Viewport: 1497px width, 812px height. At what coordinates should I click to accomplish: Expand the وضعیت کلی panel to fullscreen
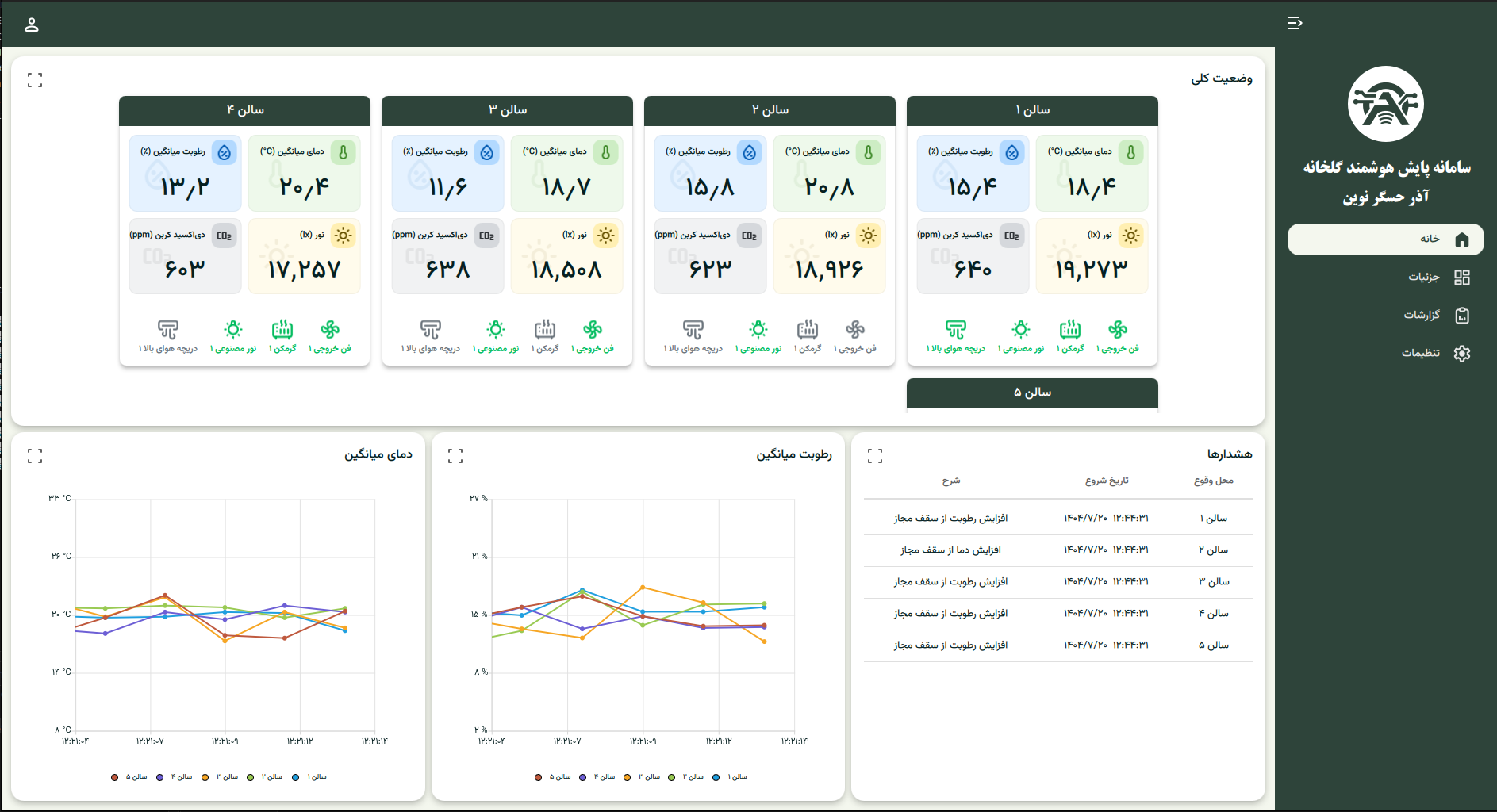click(x=35, y=80)
